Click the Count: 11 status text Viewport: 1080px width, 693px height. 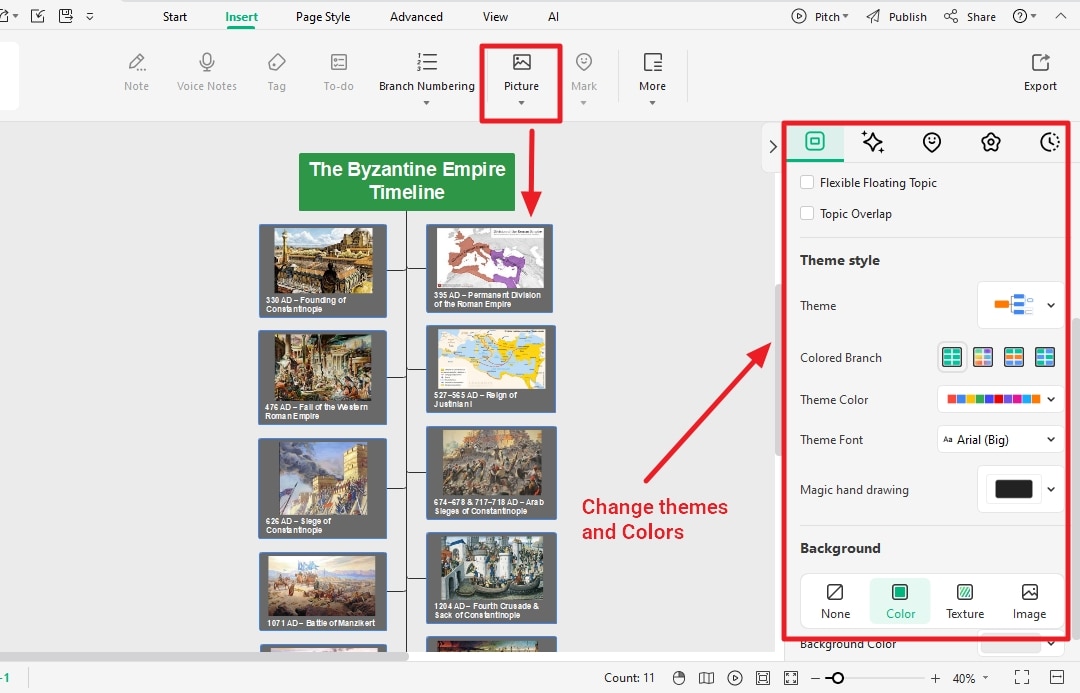click(629, 678)
